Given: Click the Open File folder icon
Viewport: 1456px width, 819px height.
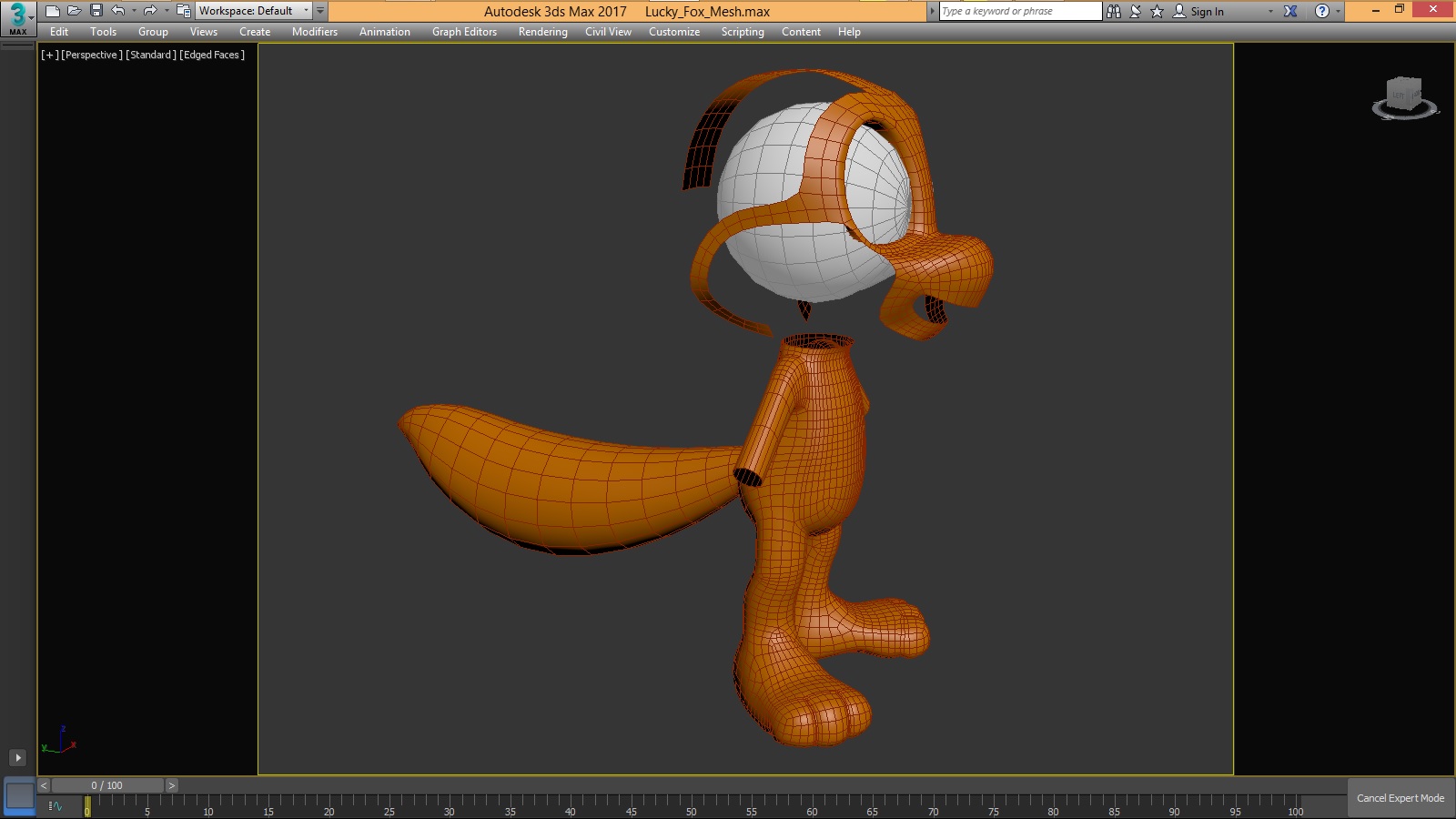Looking at the screenshot, I should point(75,11).
